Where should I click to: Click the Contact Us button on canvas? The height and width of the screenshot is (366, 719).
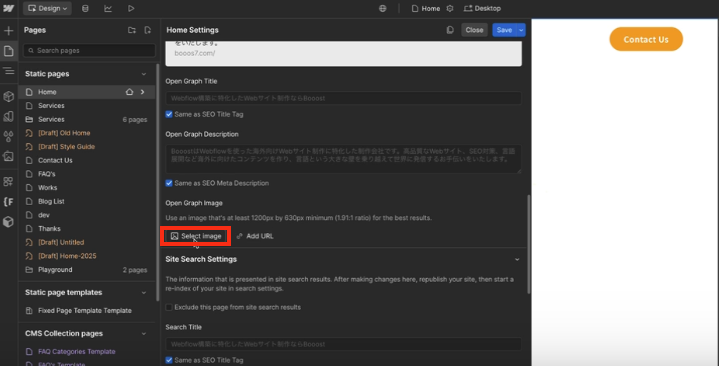click(646, 39)
